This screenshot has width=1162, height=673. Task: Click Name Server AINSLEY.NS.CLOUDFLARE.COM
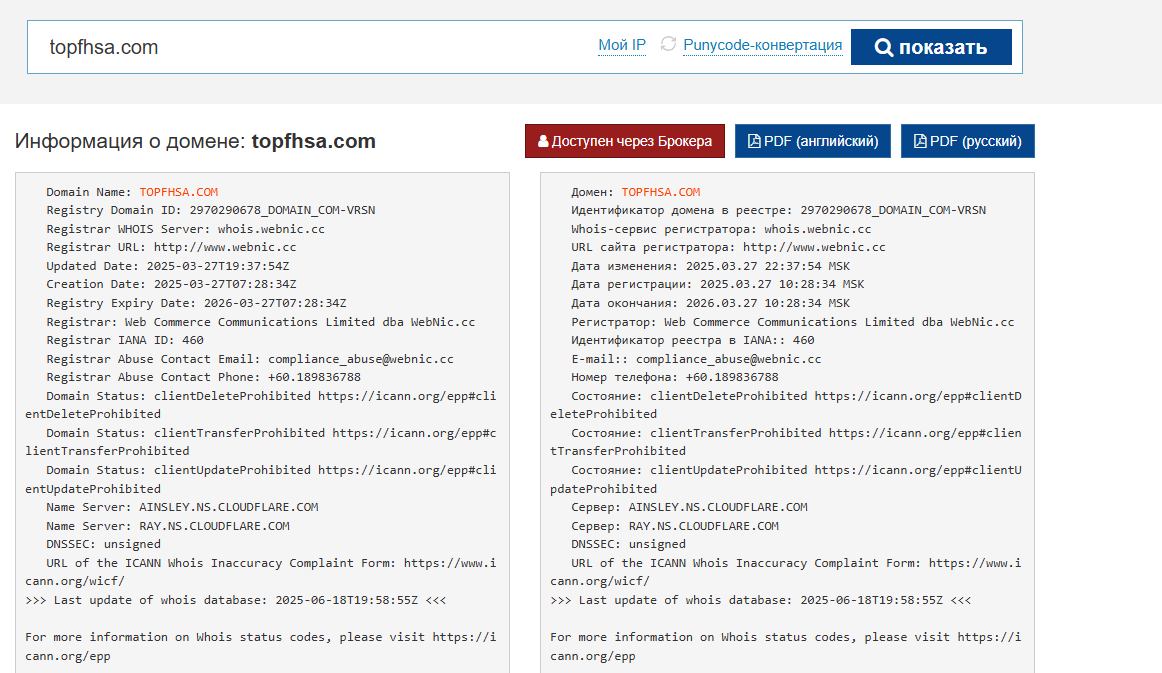(x=228, y=507)
